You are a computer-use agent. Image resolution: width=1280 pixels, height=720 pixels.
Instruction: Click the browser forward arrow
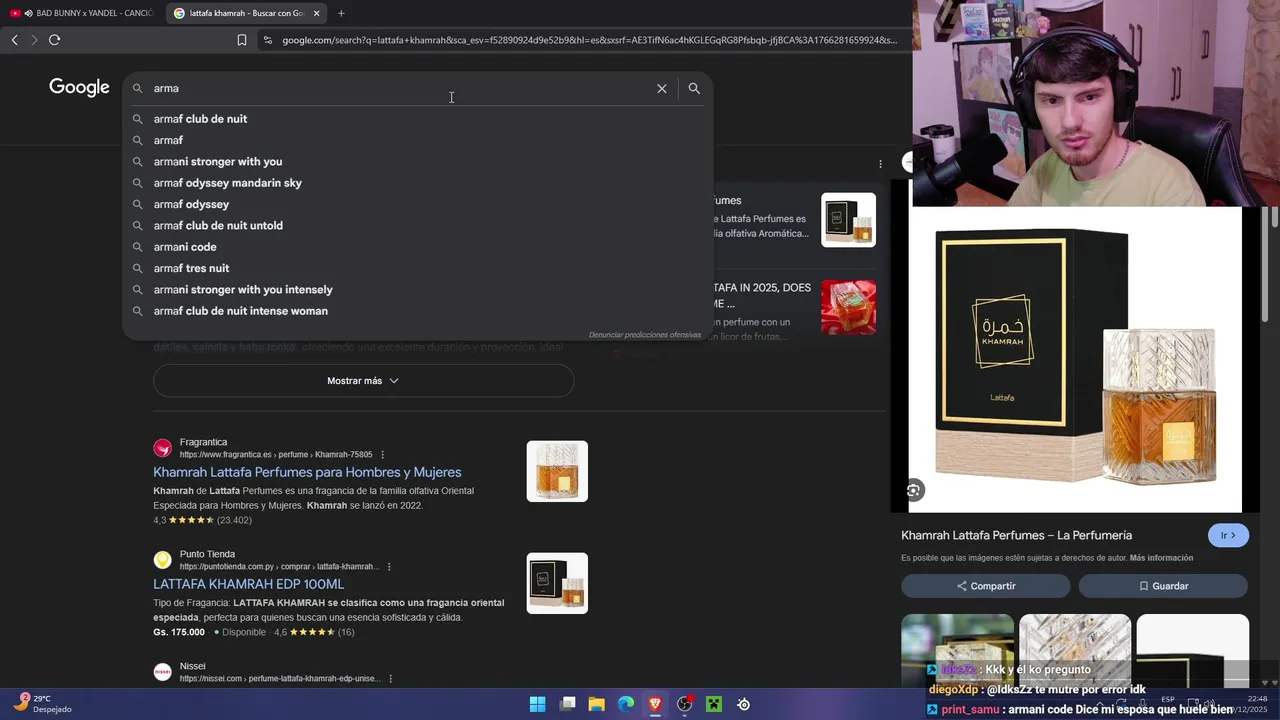point(34,40)
